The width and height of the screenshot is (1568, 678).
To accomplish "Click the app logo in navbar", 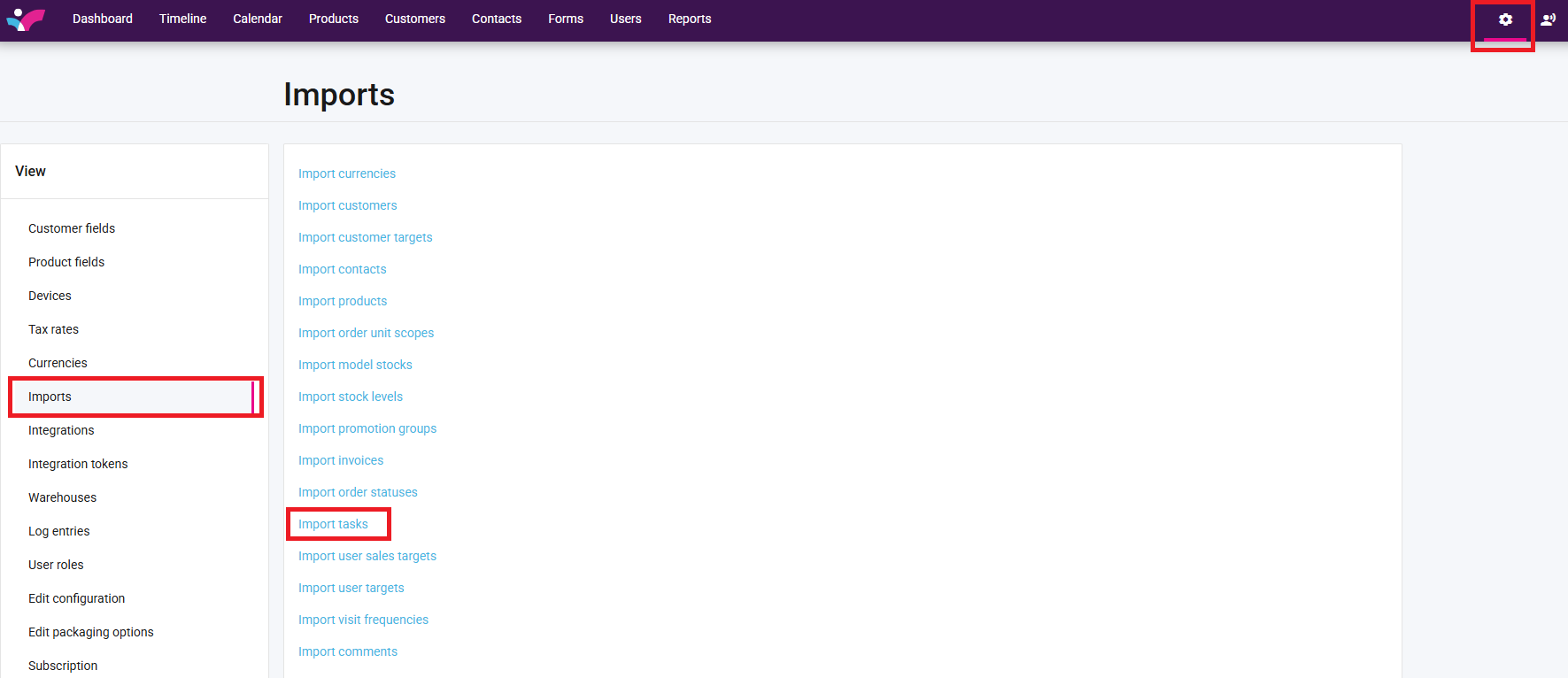I will tap(26, 19).
